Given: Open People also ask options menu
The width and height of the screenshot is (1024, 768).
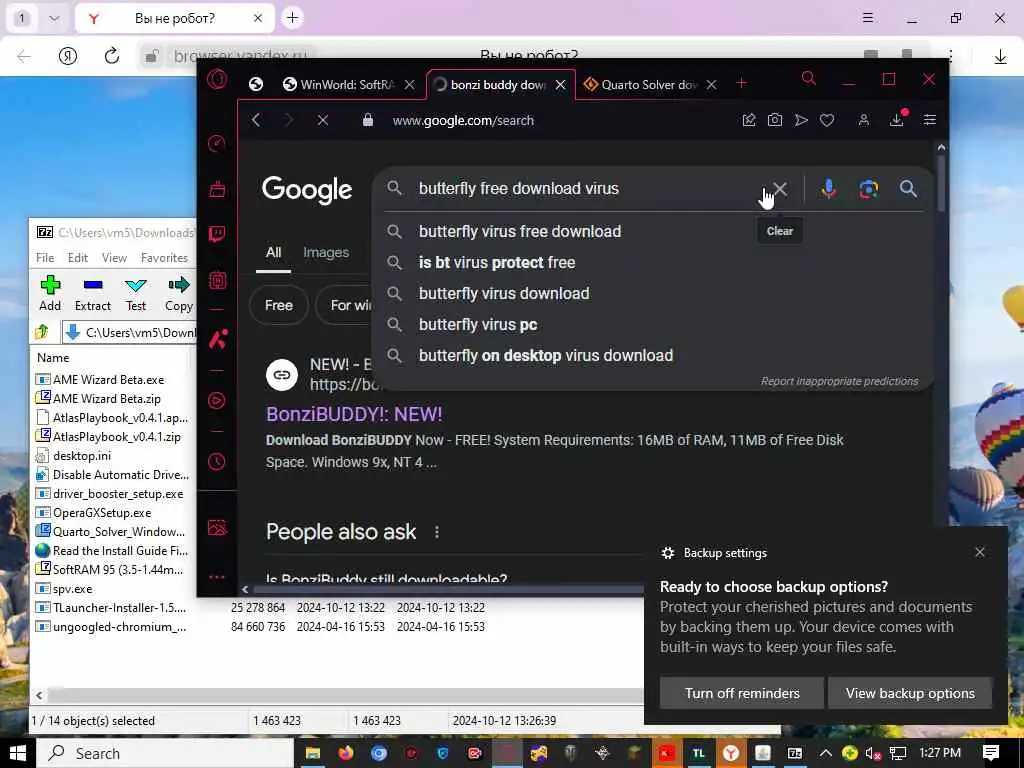Looking at the screenshot, I should pyautogui.click(x=437, y=532).
